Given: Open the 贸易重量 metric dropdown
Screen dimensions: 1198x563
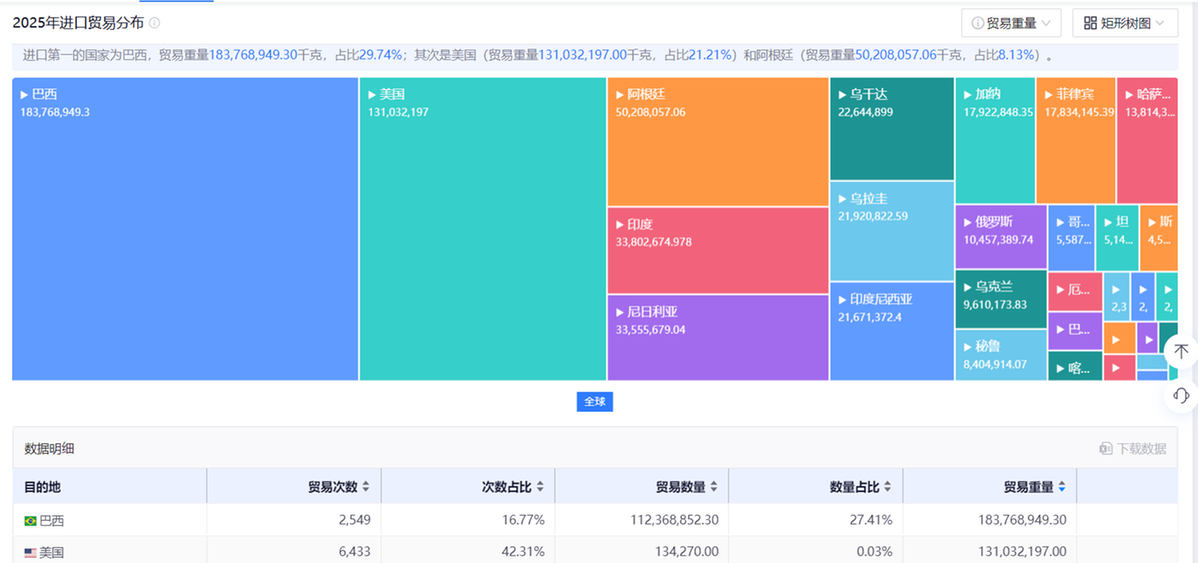Looking at the screenshot, I should 1011,22.
